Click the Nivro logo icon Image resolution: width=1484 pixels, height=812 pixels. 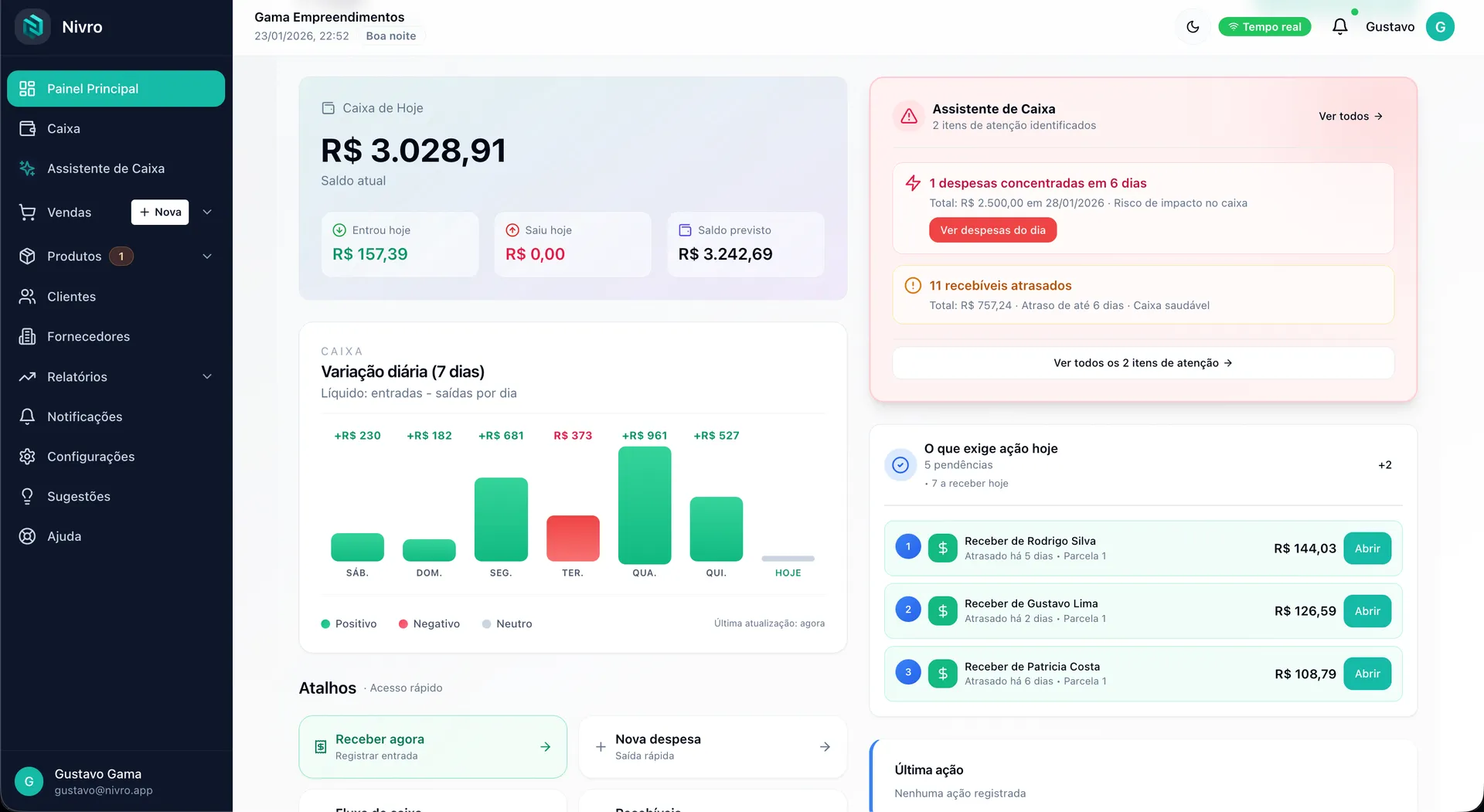(x=32, y=26)
